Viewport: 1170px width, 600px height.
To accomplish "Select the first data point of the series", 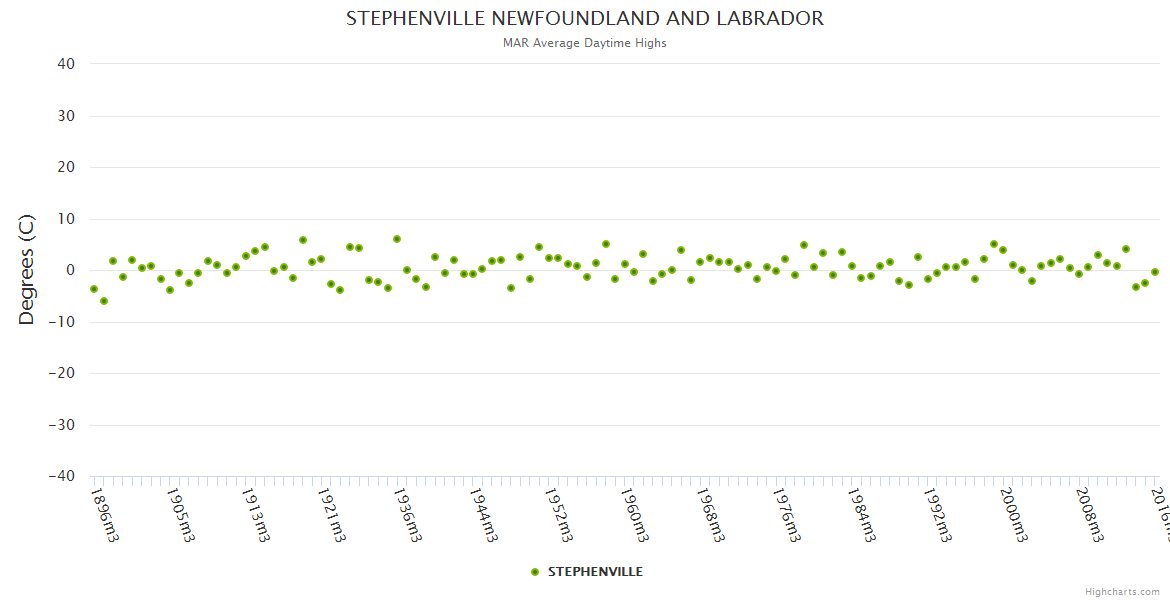I will coord(94,289).
